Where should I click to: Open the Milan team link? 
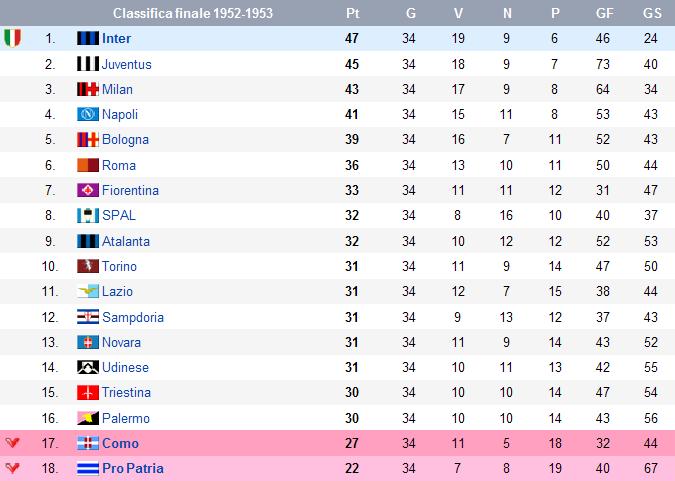tap(117, 89)
